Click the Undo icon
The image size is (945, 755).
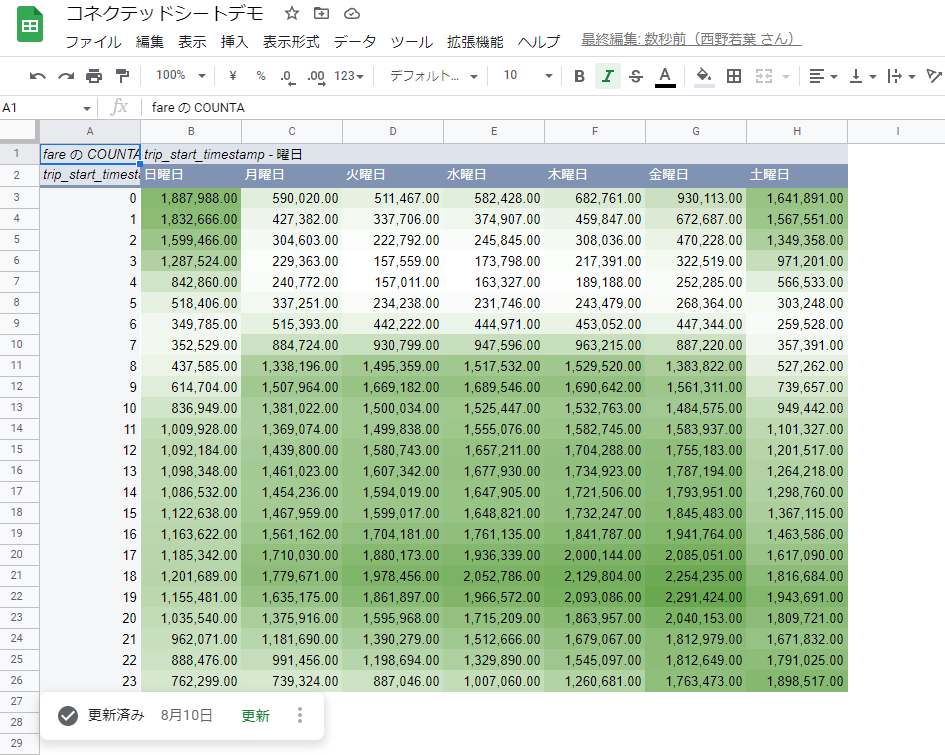click(37, 76)
